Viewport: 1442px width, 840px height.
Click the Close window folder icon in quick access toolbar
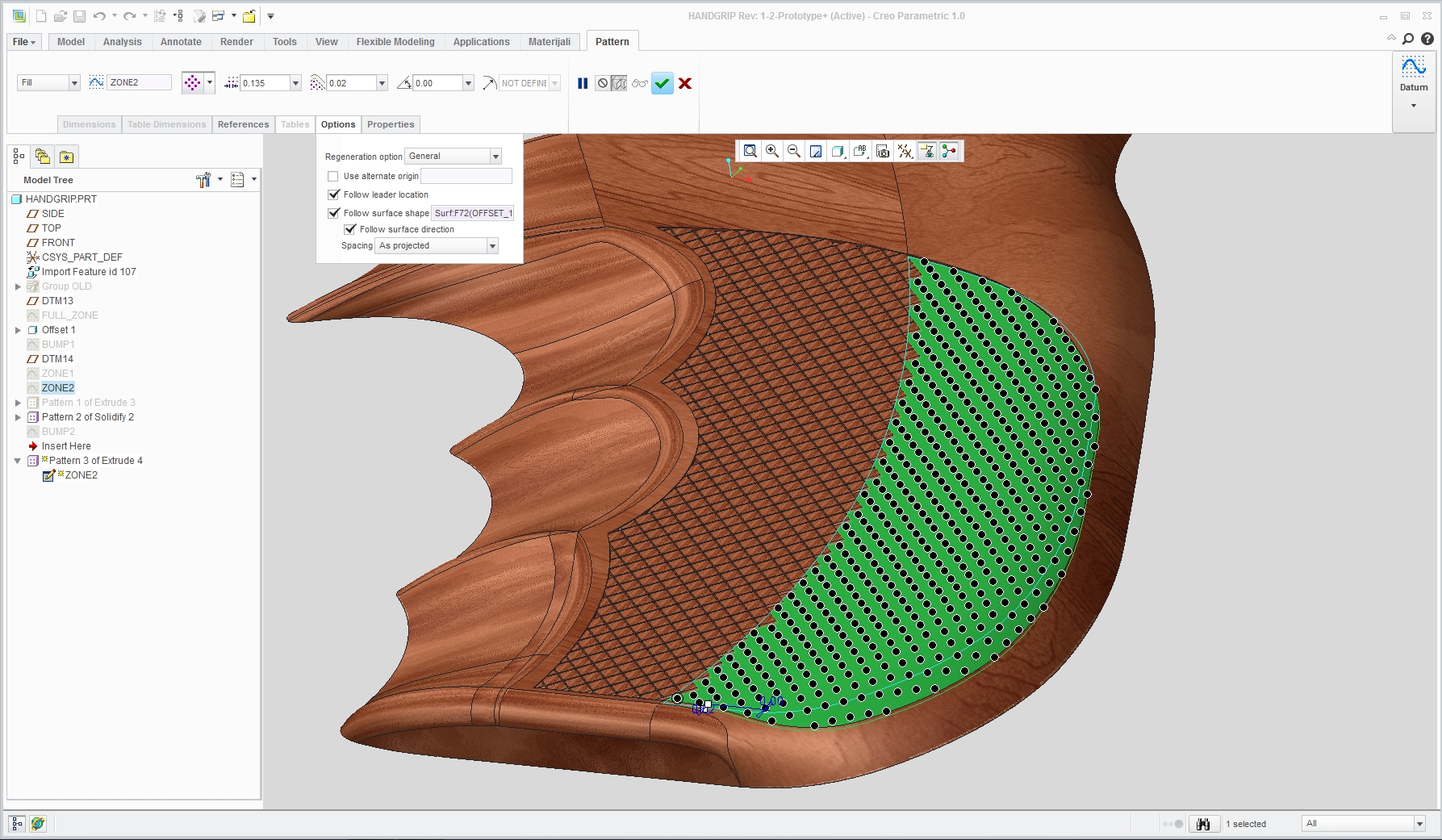(x=249, y=16)
